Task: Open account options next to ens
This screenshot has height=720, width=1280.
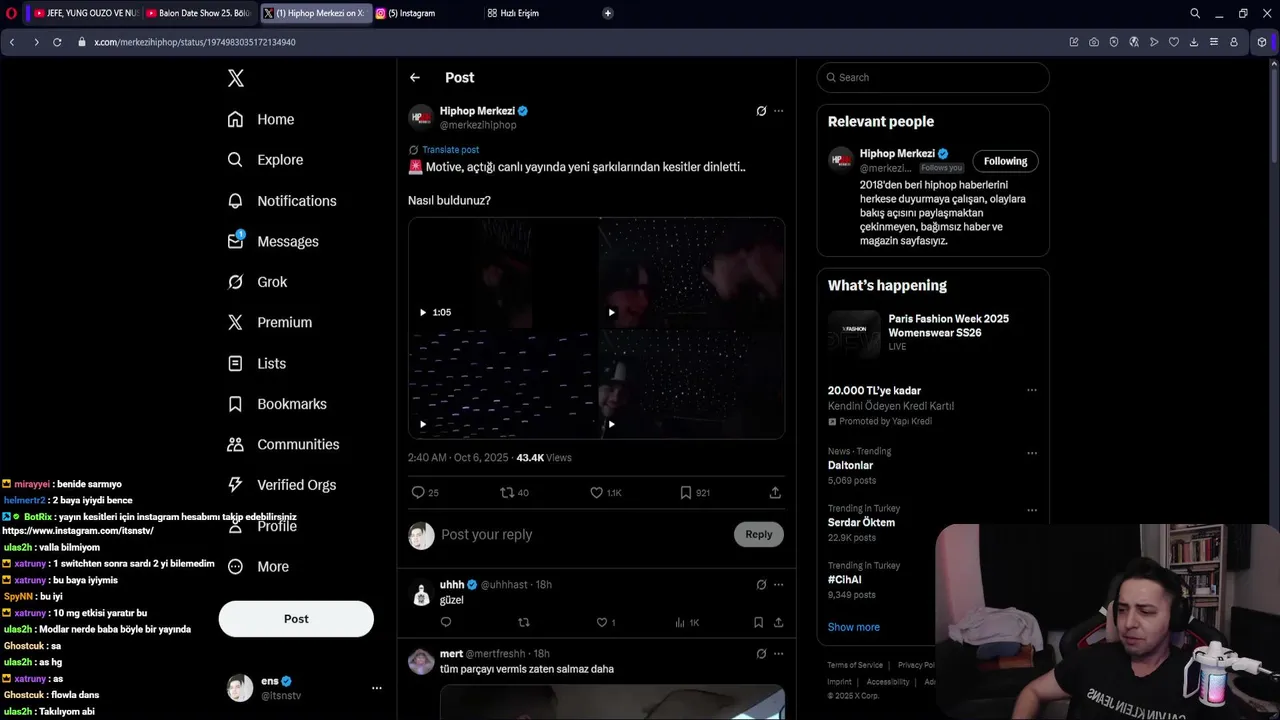Action: coord(376,688)
